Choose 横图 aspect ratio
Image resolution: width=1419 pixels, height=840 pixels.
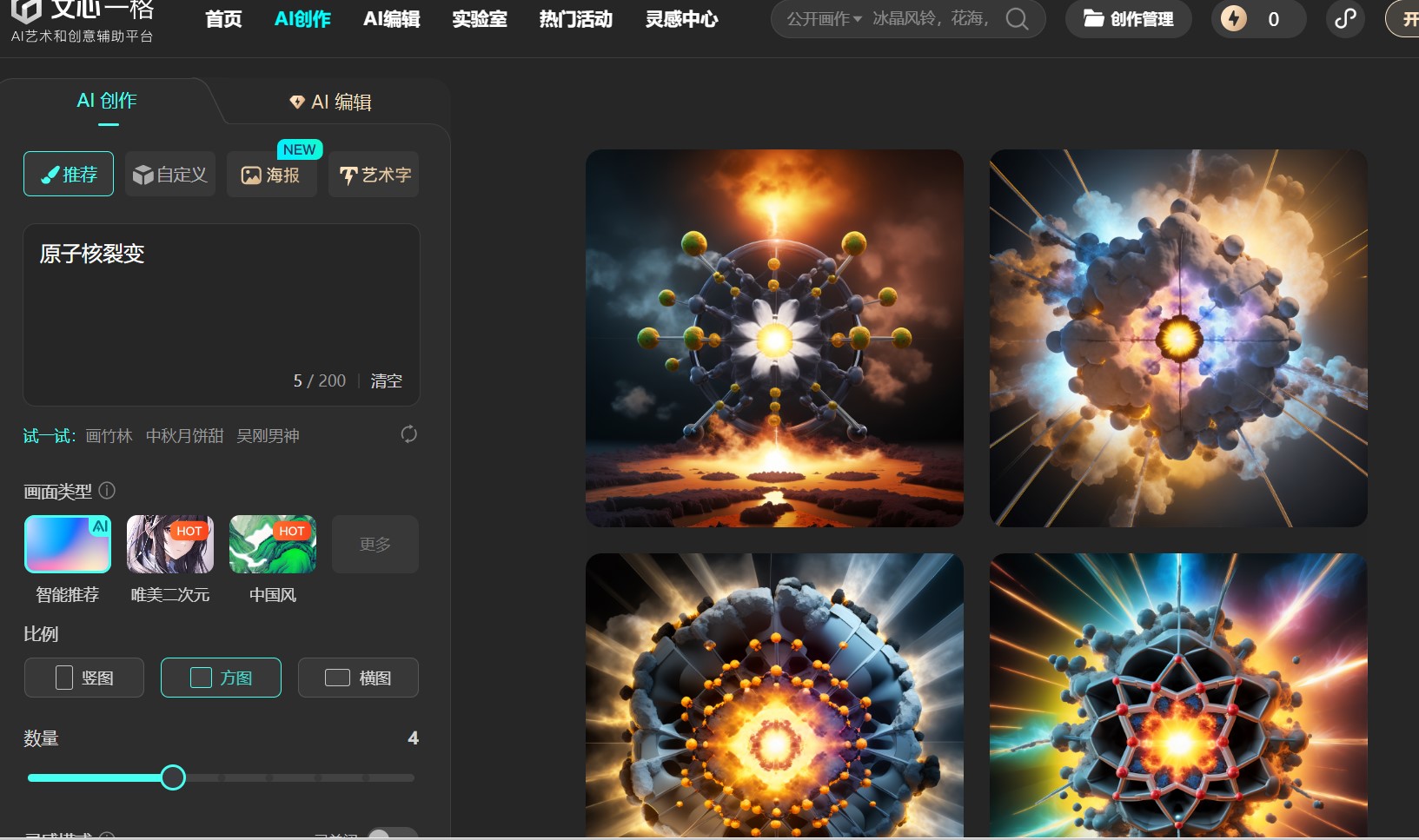point(358,678)
